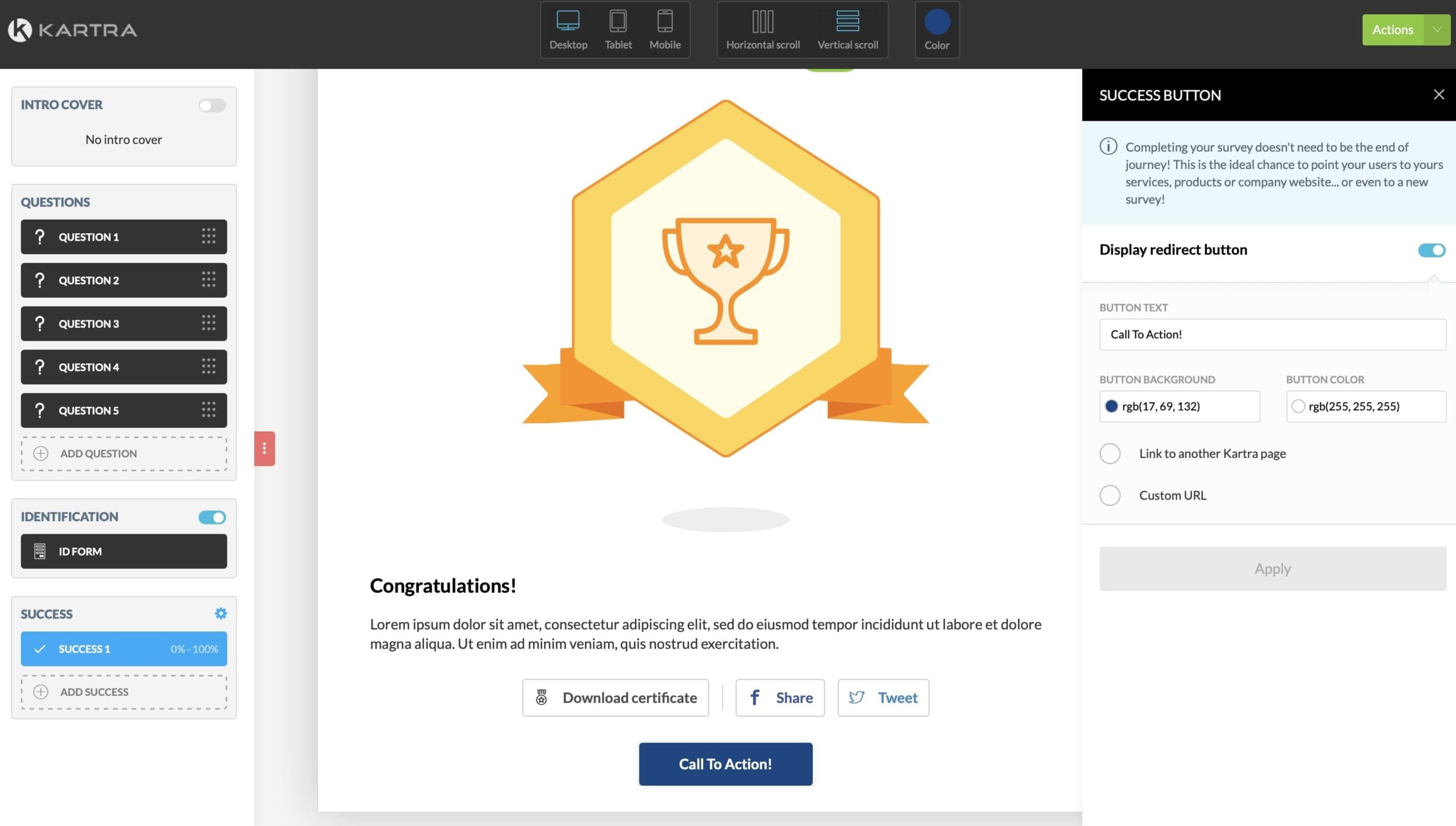Click drag handle of Question 2

(209, 279)
